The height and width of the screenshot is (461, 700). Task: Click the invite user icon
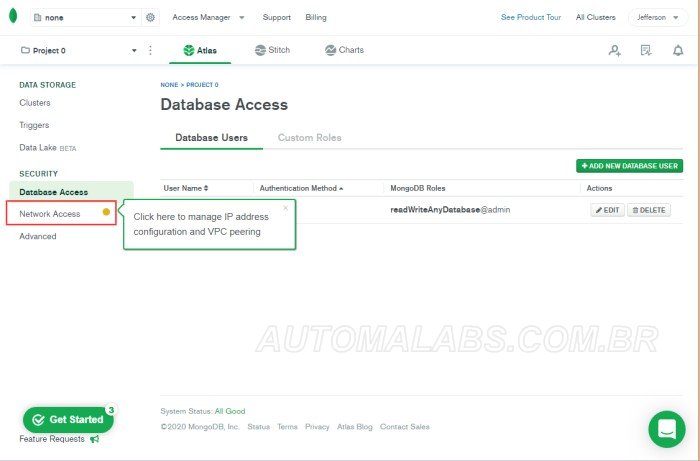[x=615, y=50]
